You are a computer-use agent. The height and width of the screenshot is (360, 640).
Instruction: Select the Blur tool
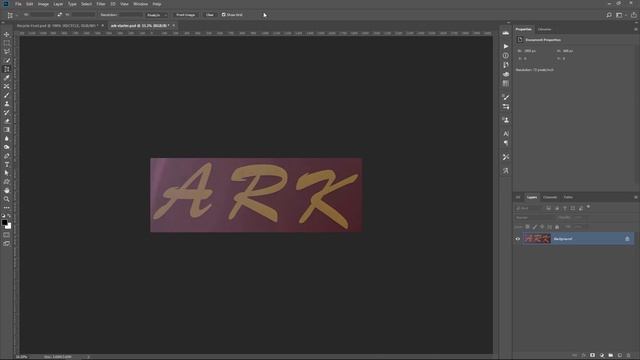[x=7, y=138]
